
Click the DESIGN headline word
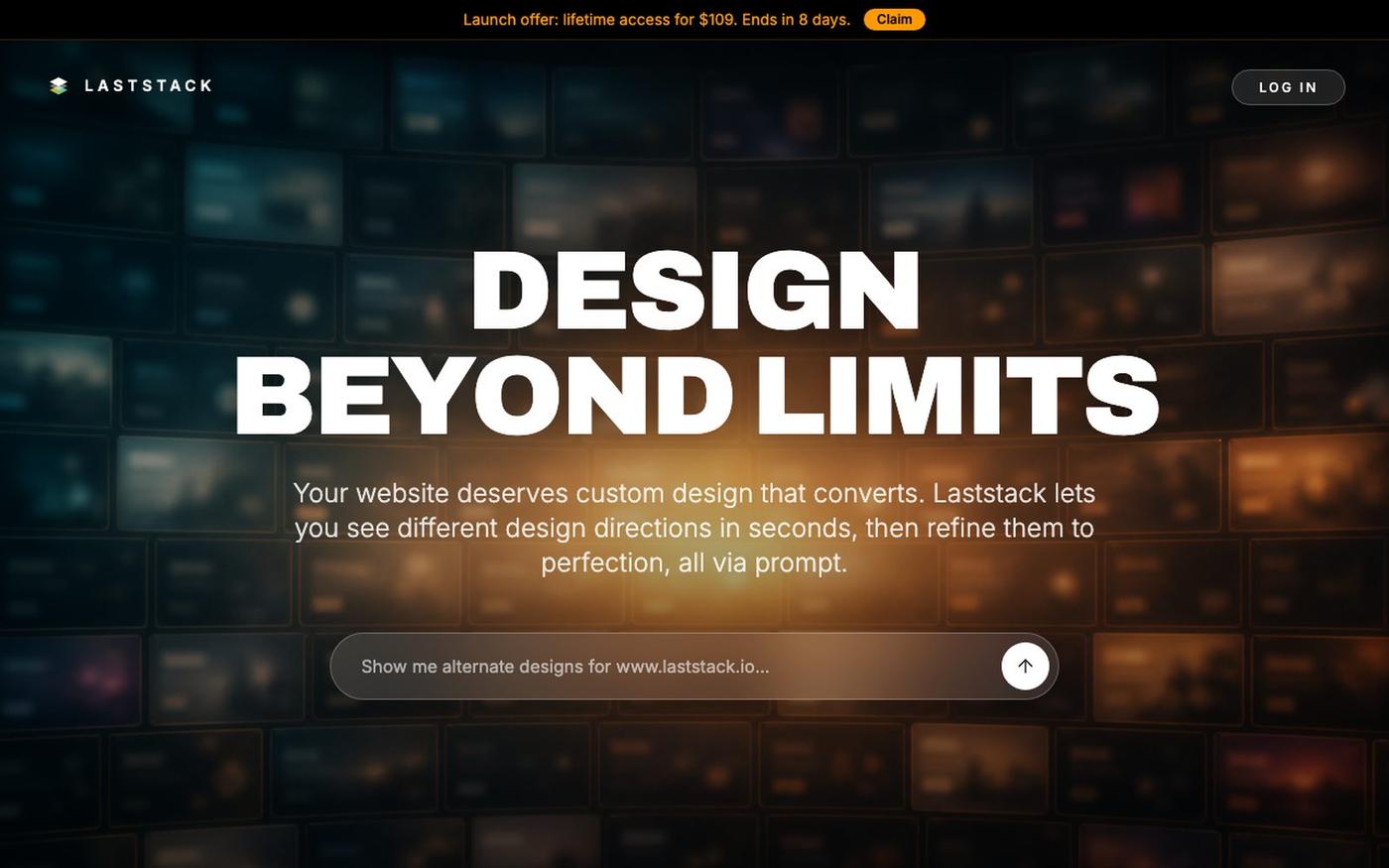click(x=695, y=292)
